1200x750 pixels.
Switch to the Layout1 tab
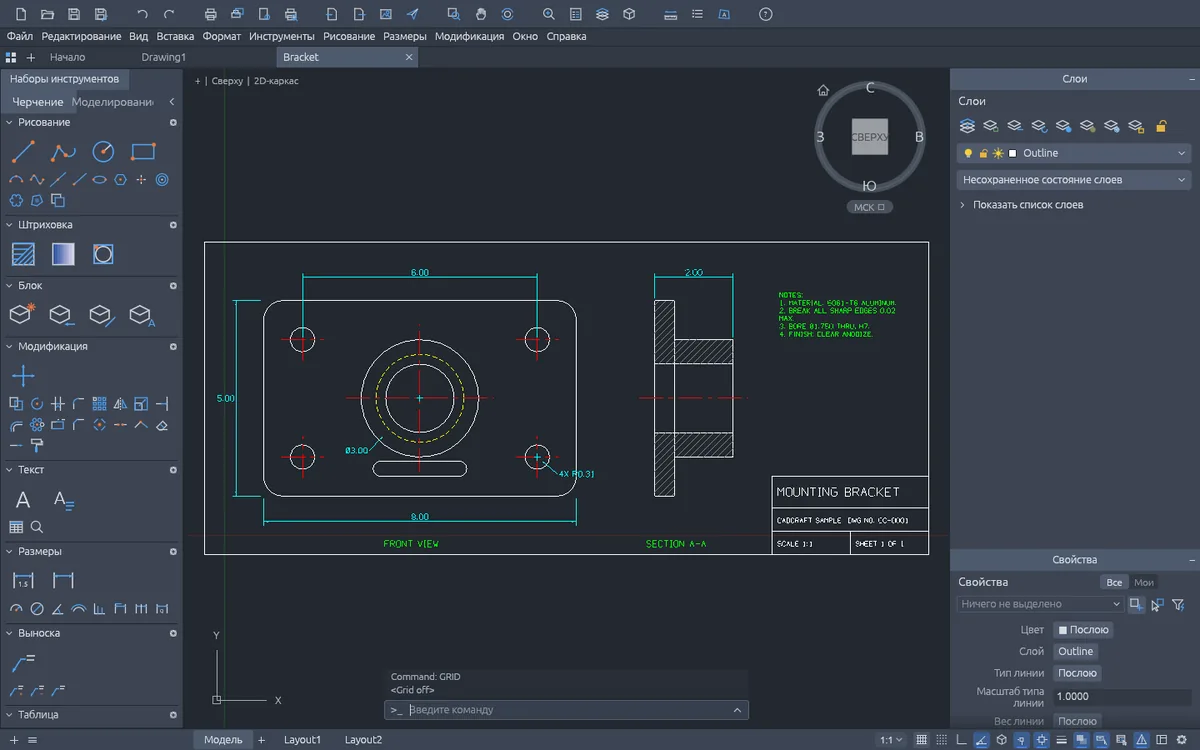[303, 740]
